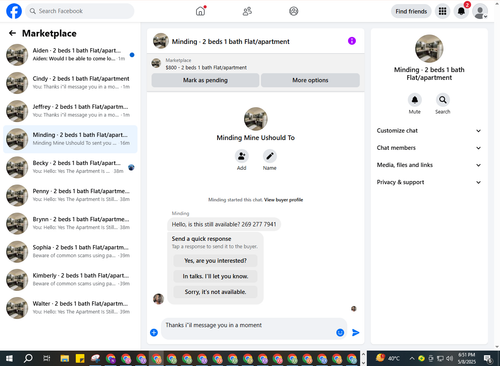Open the View buyer profile link
The image size is (500, 366).
pyautogui.click(x=283, y=200)
